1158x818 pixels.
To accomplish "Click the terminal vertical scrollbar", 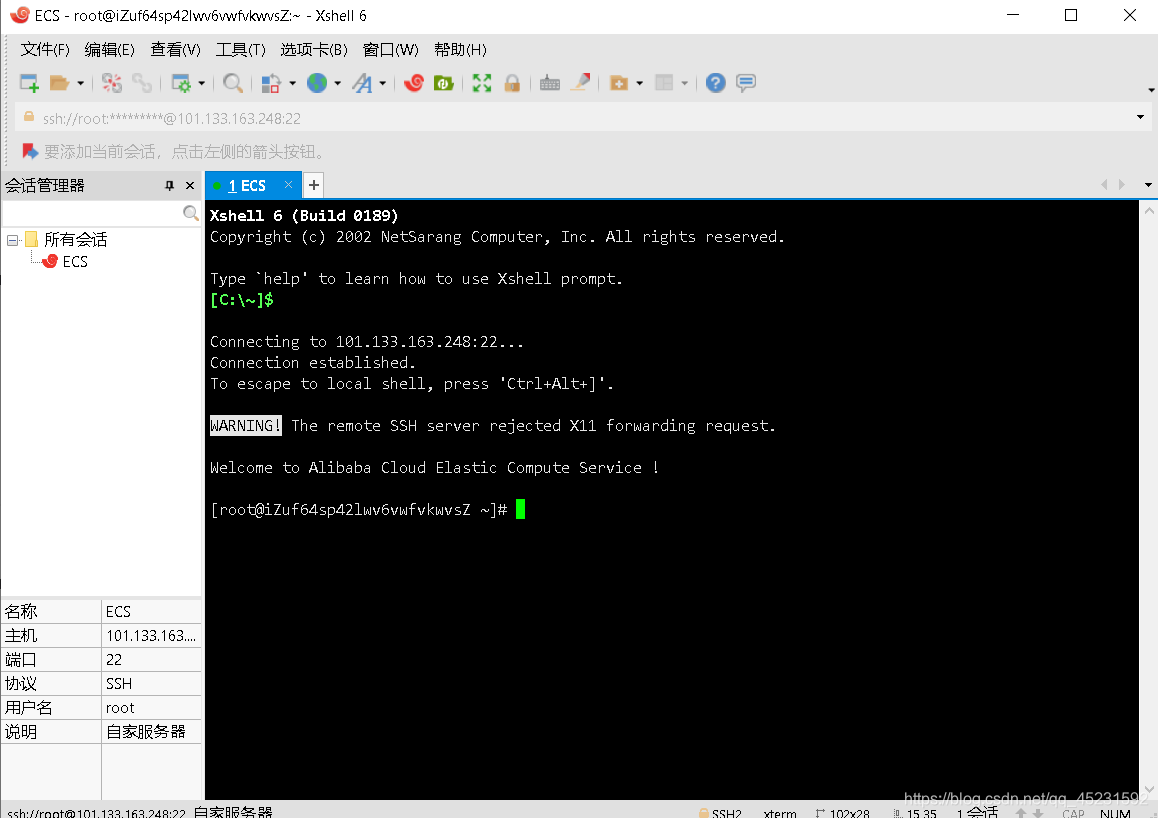I will coord(1149,500).
